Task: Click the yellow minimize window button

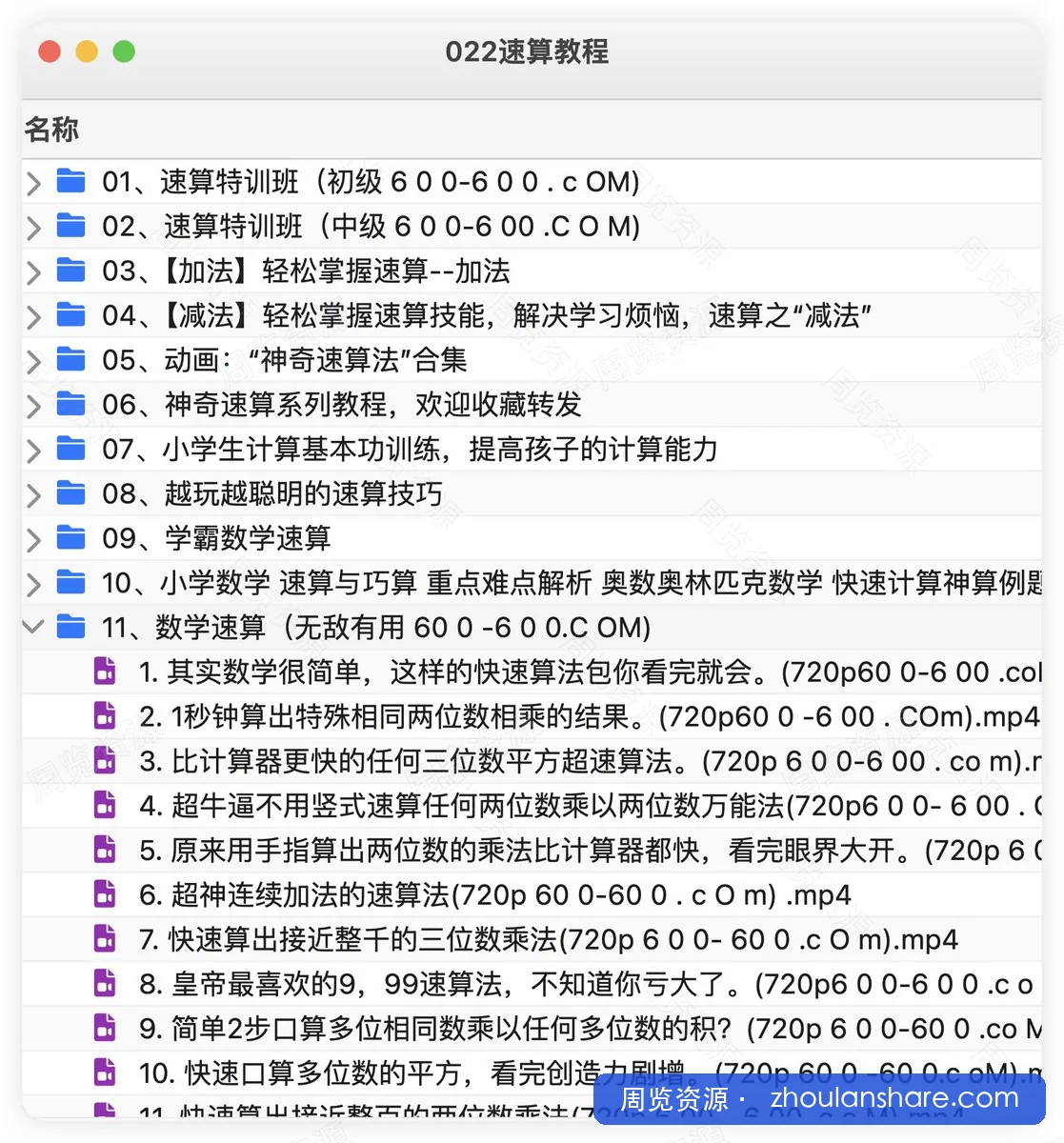Action: 87,51
